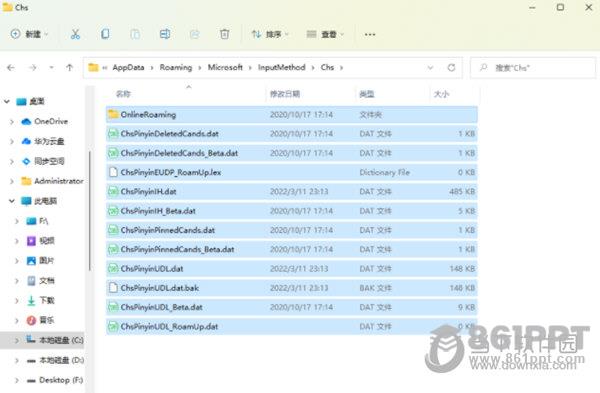Select ChsPinyinPinnedCands_Beta.dat file
Image resolution: width=600 pixels, height=393 pixels.
click(292, 249)
